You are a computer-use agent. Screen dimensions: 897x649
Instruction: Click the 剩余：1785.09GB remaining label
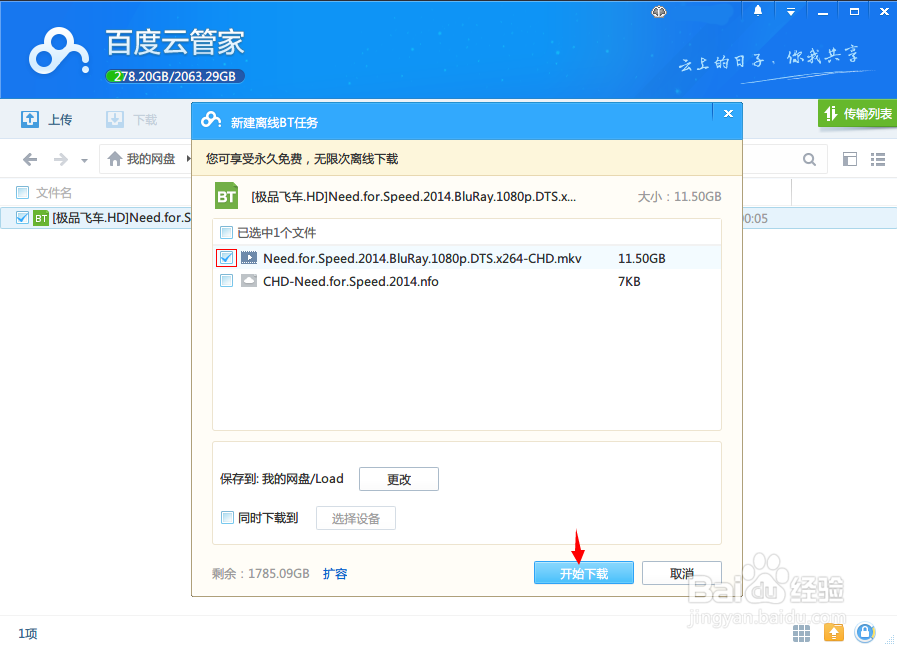coord(261,573)
